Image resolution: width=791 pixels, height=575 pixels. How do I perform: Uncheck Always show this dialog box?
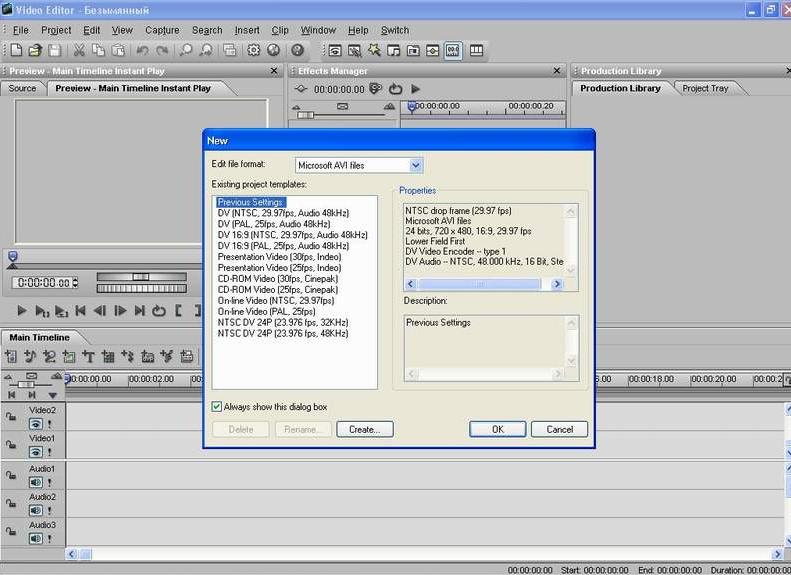(217, 407)
